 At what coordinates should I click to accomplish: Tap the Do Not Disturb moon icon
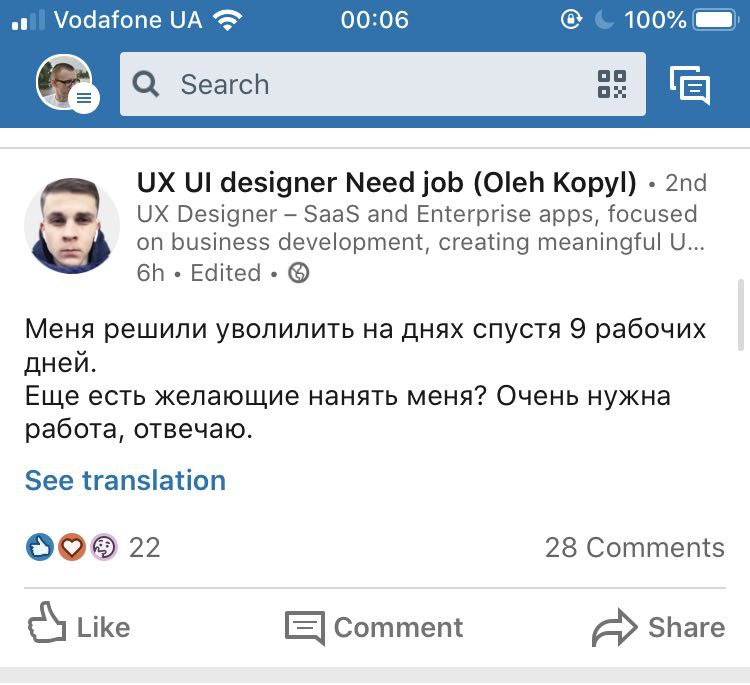point(604,20)
